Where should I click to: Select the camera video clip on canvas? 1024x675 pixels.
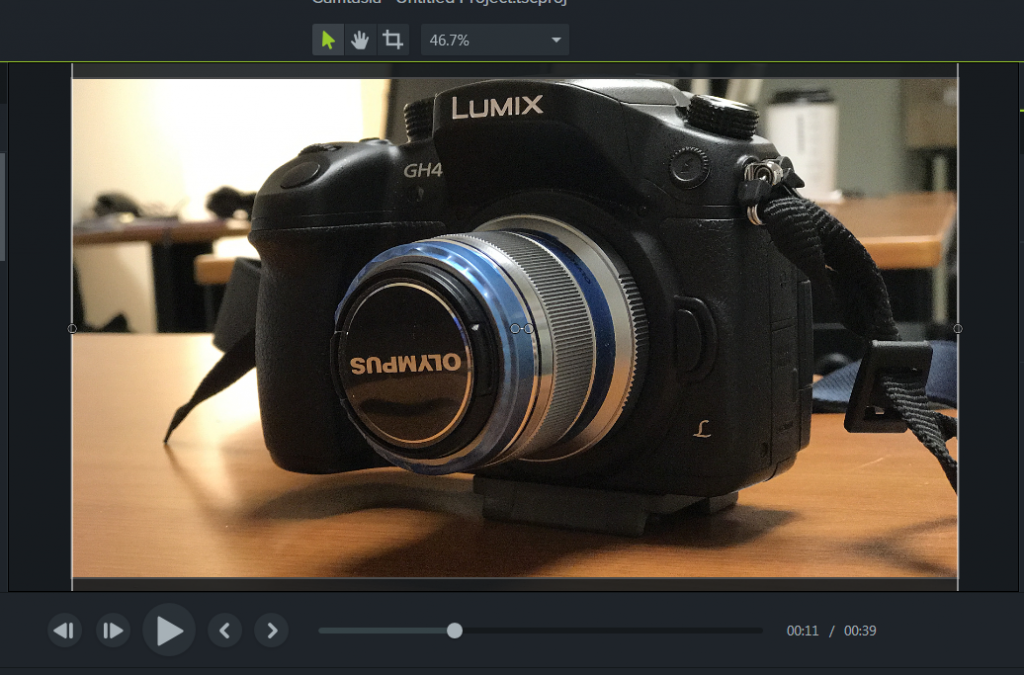[x=515, y=328]
